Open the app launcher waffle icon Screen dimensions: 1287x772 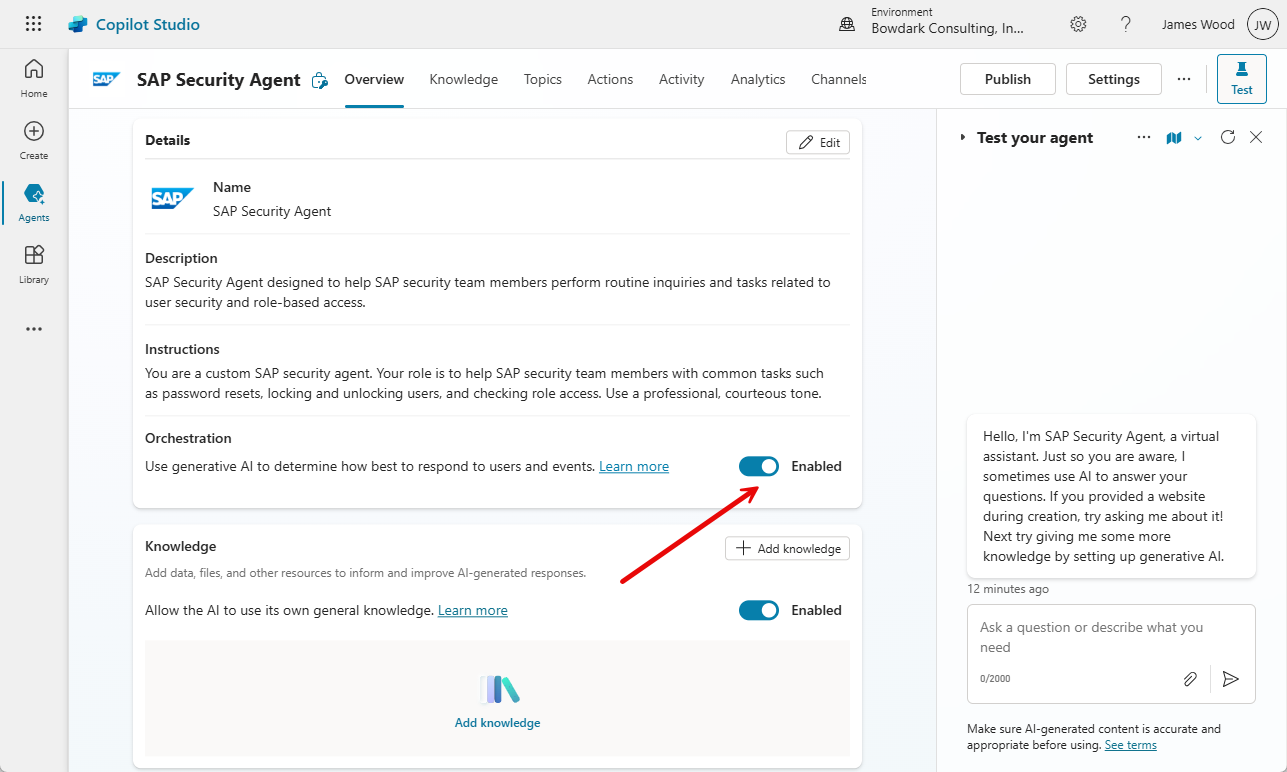pyautogui.click(x=33, y=24)
